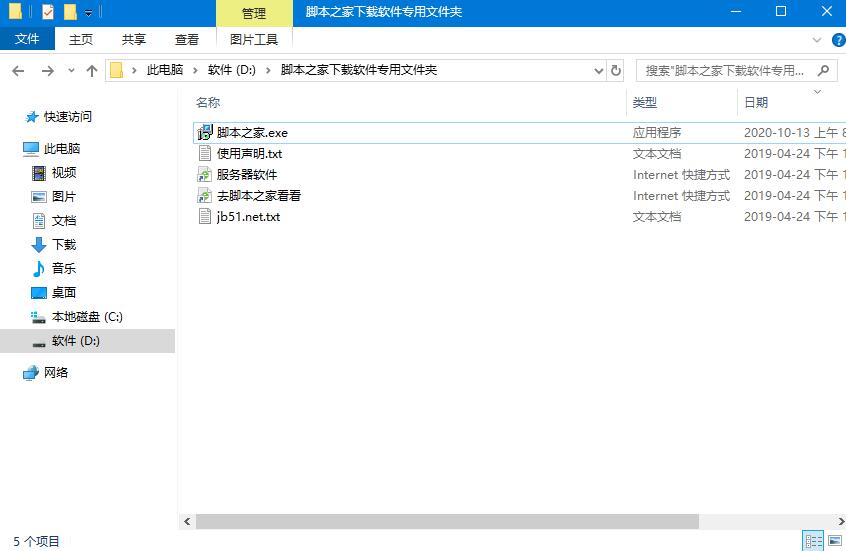The height and width of the screenshot is (551, 846).
Task: Click the 服务器软件 shortcut icon
Action: coord(205,174)
